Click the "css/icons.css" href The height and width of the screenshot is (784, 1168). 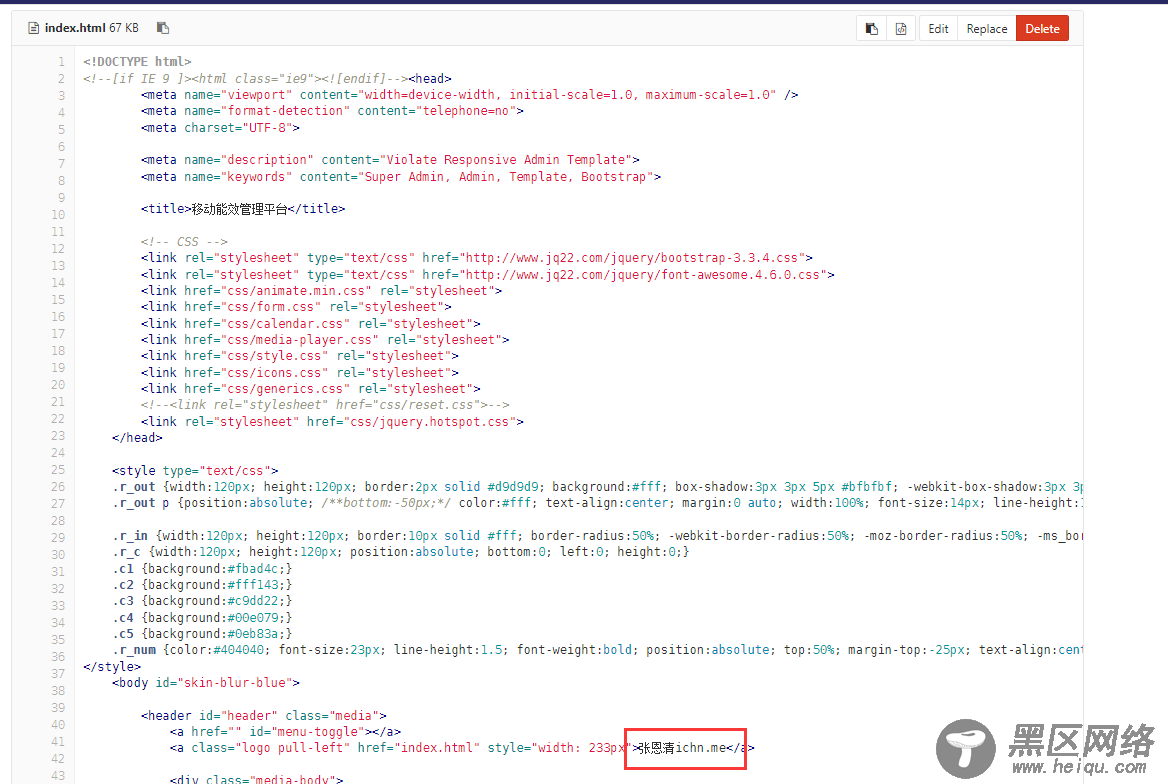pyautogui.click(x=274, y=373)
